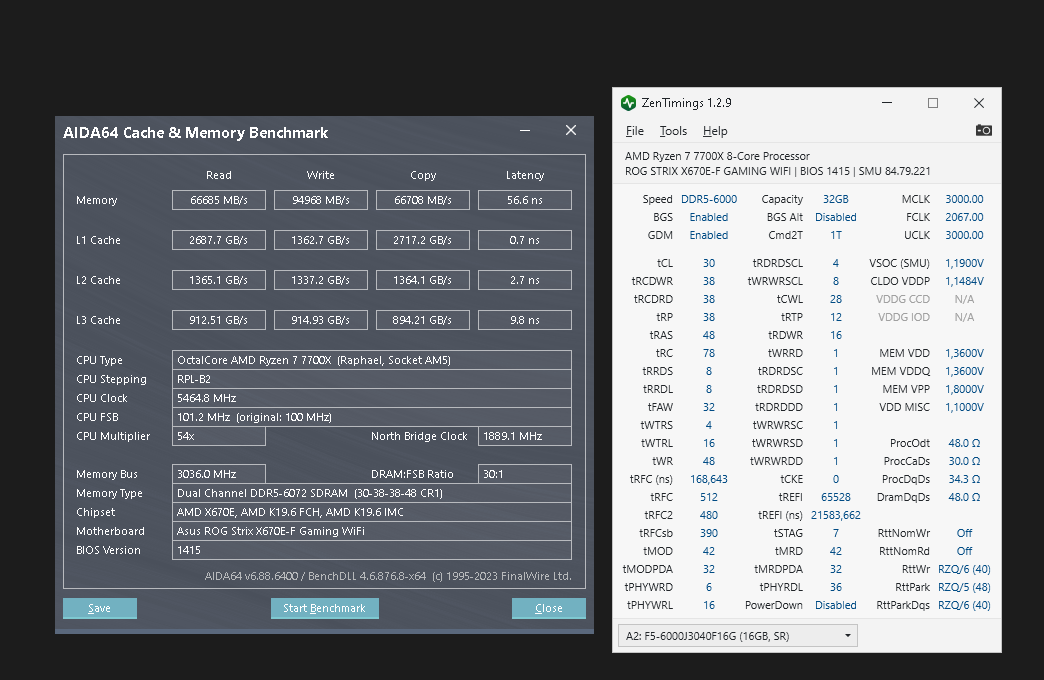This screenshot has width=1044, height=680.
Task: Click DRAM:FSB Ratio 30:1 field
Action: [x=525, y=474]
